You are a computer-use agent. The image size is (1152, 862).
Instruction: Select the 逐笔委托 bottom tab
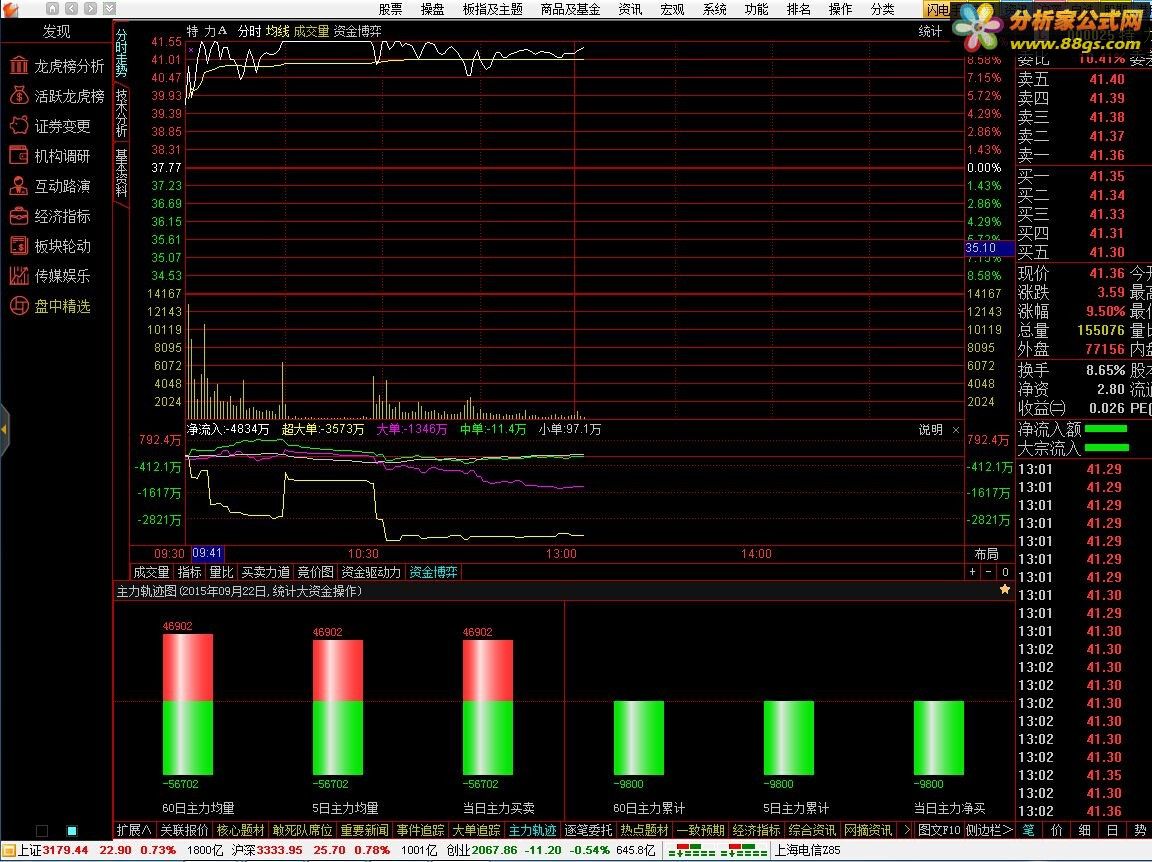click(x=588, y=830)
